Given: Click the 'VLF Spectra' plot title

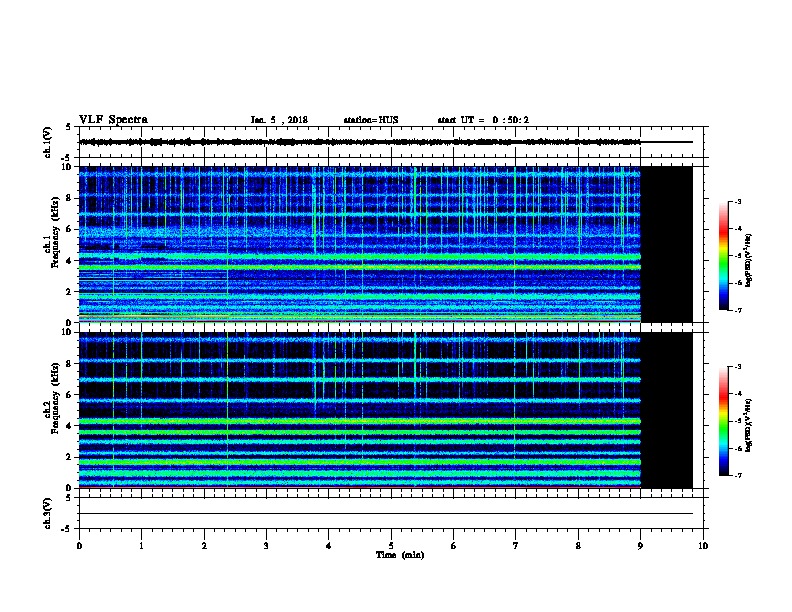Looking at the screenshot, I should [113, 120].
